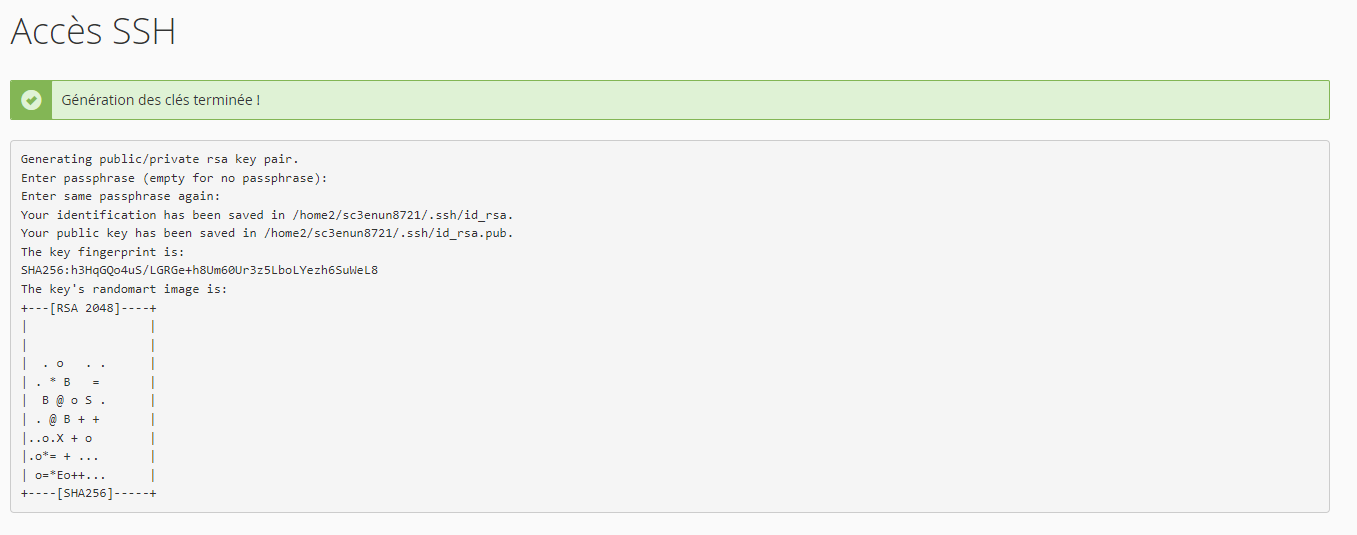Click the "Enter passphrase (empty for no passphrase)" line
The height and width of the screenshot is (535, 1357).
tap(174, 178)
